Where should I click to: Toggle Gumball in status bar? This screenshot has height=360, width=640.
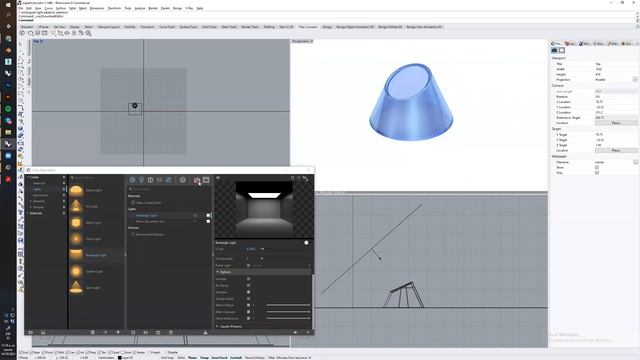pyautogui.click(x=236, y=358)
